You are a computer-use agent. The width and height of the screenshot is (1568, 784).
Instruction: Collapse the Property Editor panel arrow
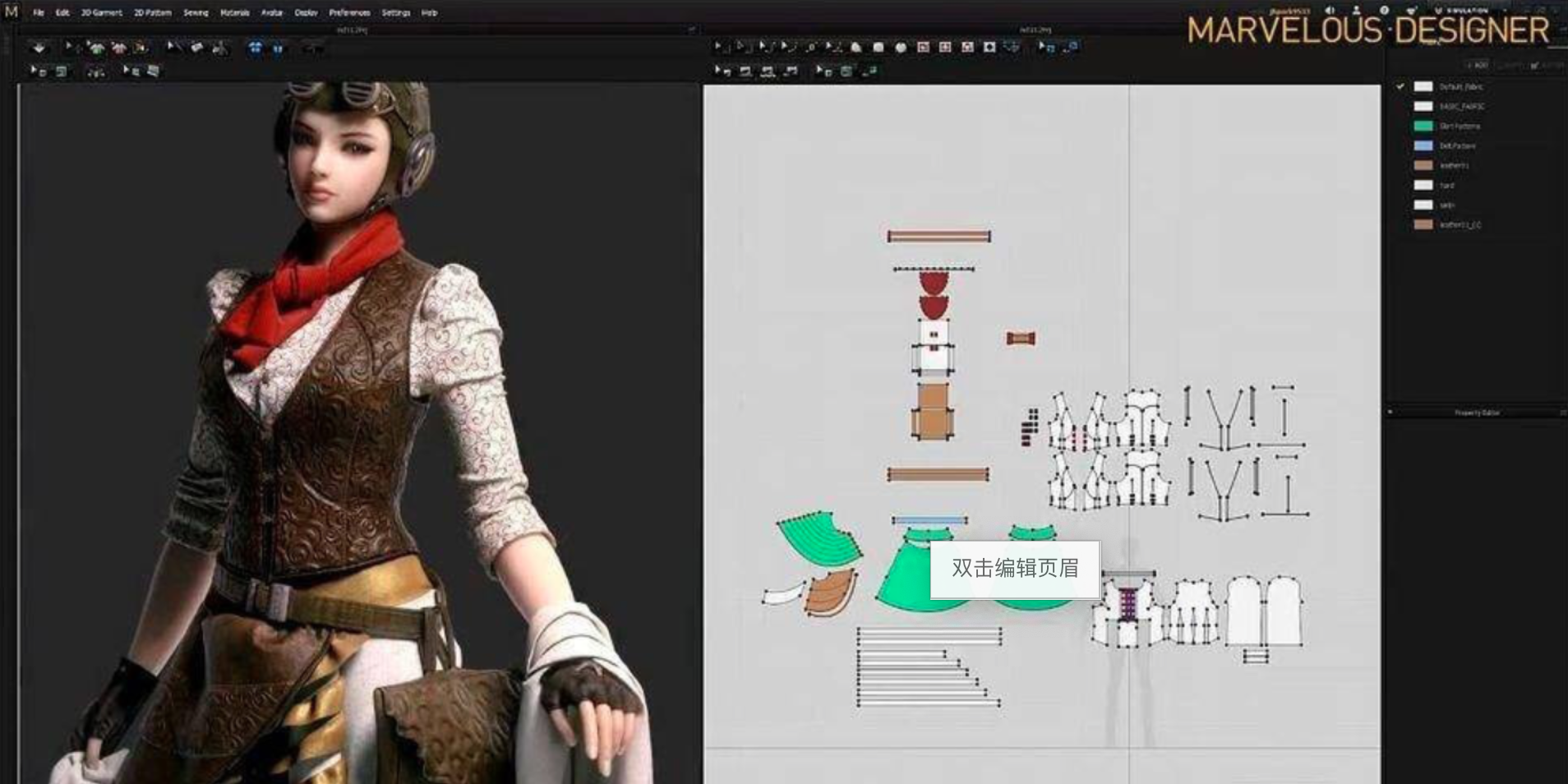[1390, 413]
